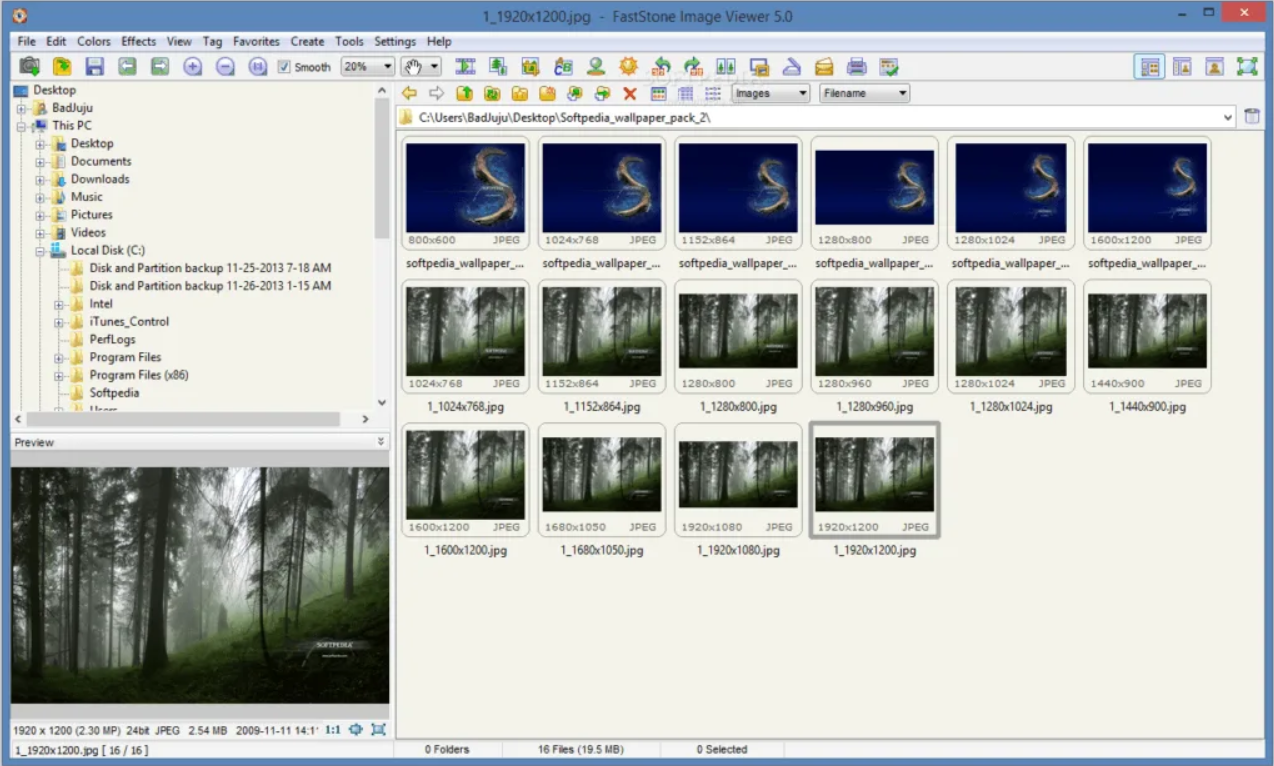Open the Create menu
1274x766 pixels.
307,41
